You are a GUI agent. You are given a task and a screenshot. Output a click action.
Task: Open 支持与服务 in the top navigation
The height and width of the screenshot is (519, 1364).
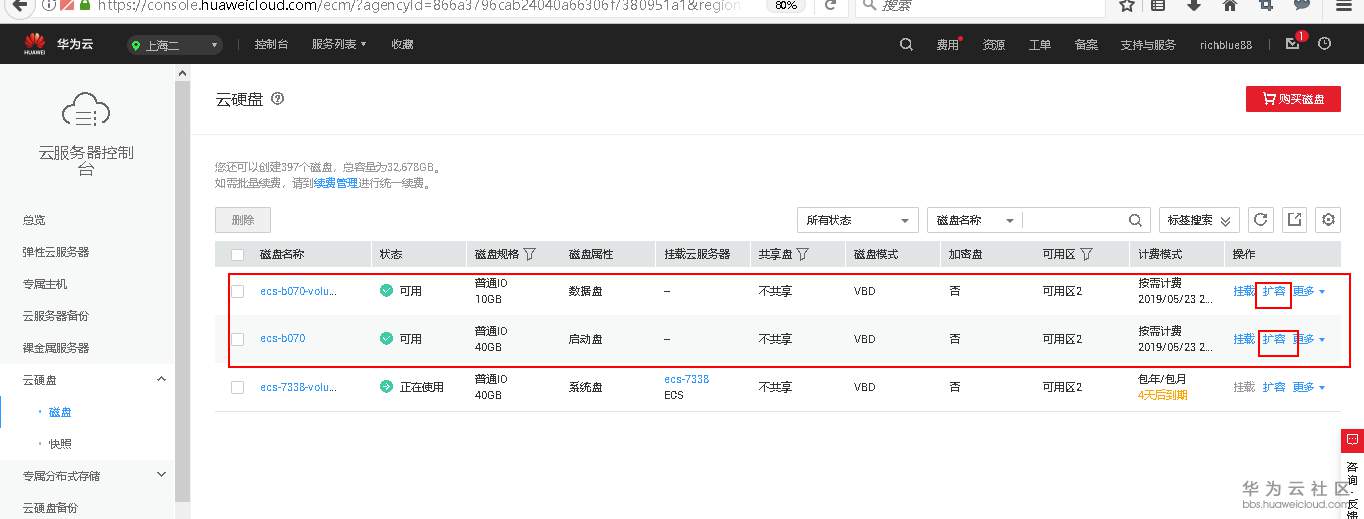1148,45
